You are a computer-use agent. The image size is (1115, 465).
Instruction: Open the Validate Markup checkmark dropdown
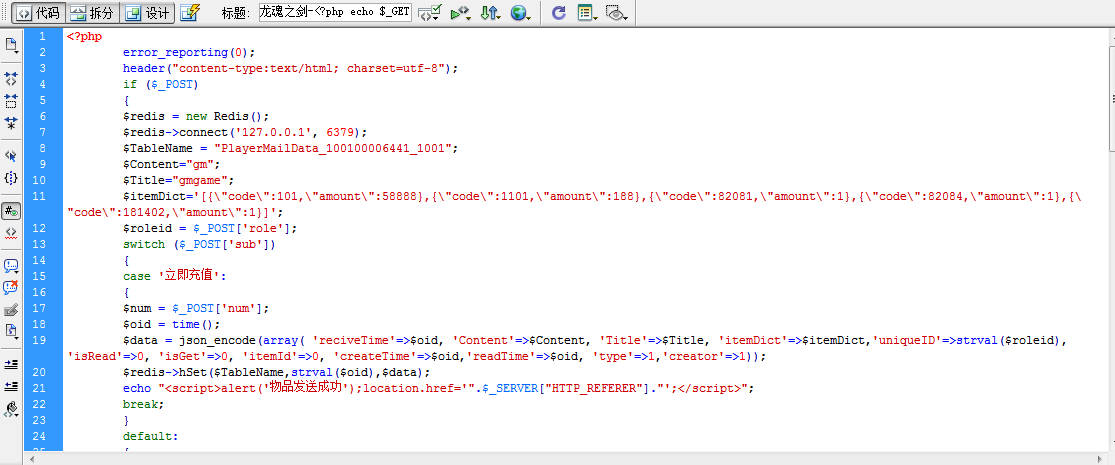click(x=430, y=13)
